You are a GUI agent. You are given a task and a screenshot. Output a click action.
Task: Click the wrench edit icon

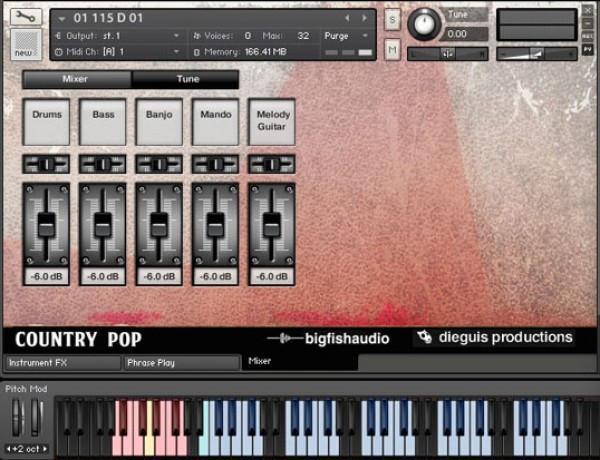click(x=26, y=17)
